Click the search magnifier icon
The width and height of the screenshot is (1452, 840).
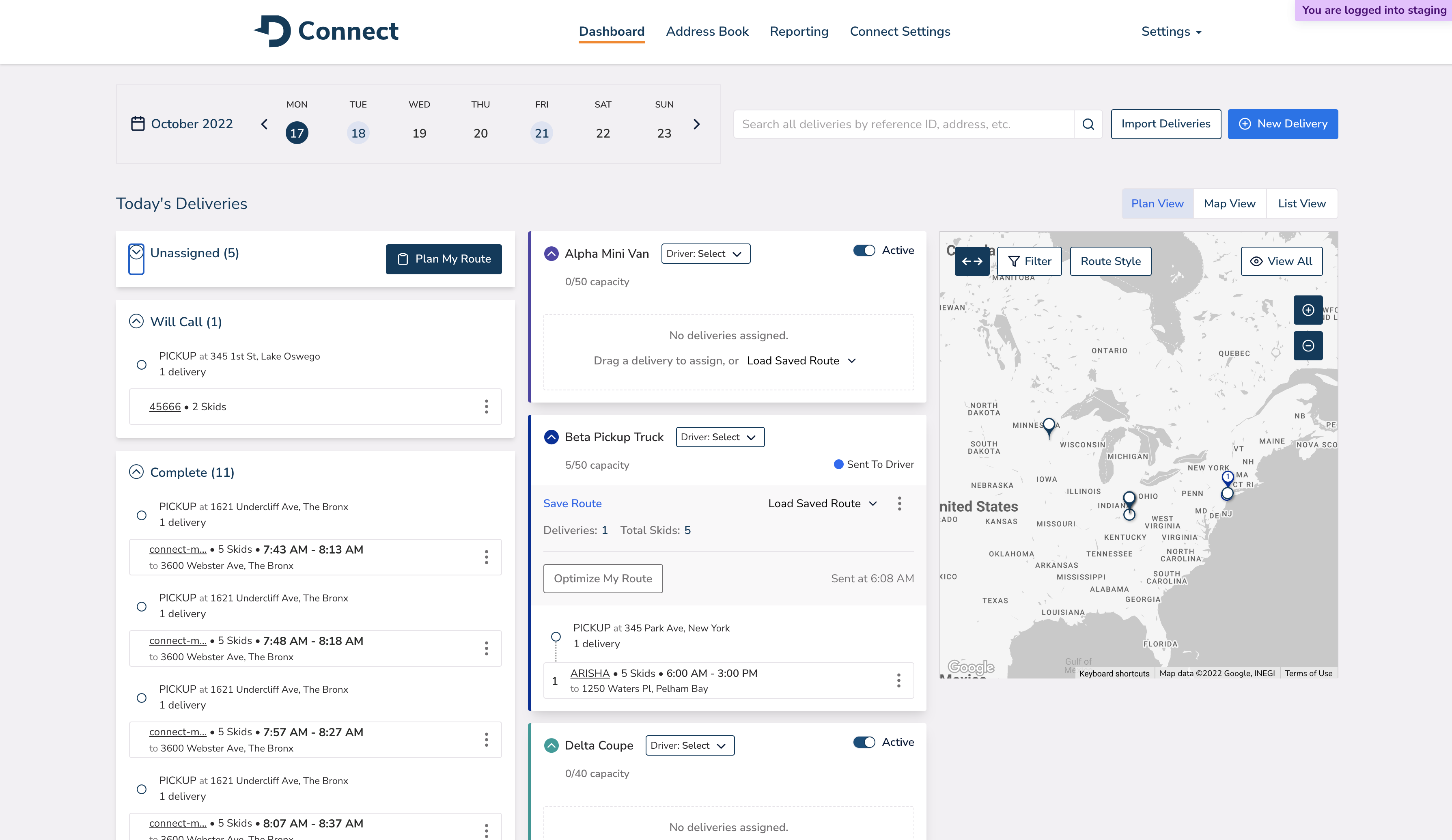1088,124
